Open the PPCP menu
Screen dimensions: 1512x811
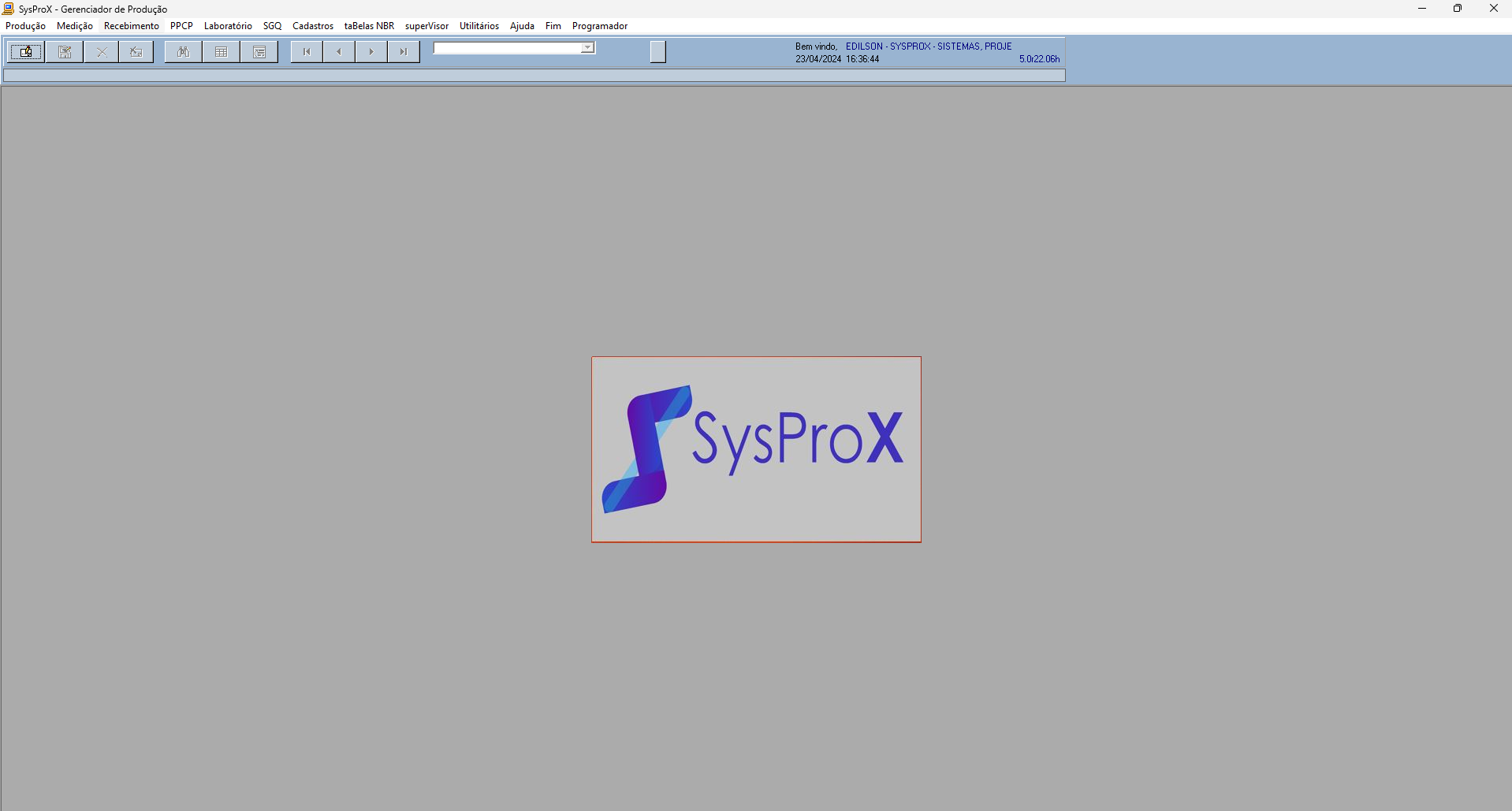click(x=181, y=26)
